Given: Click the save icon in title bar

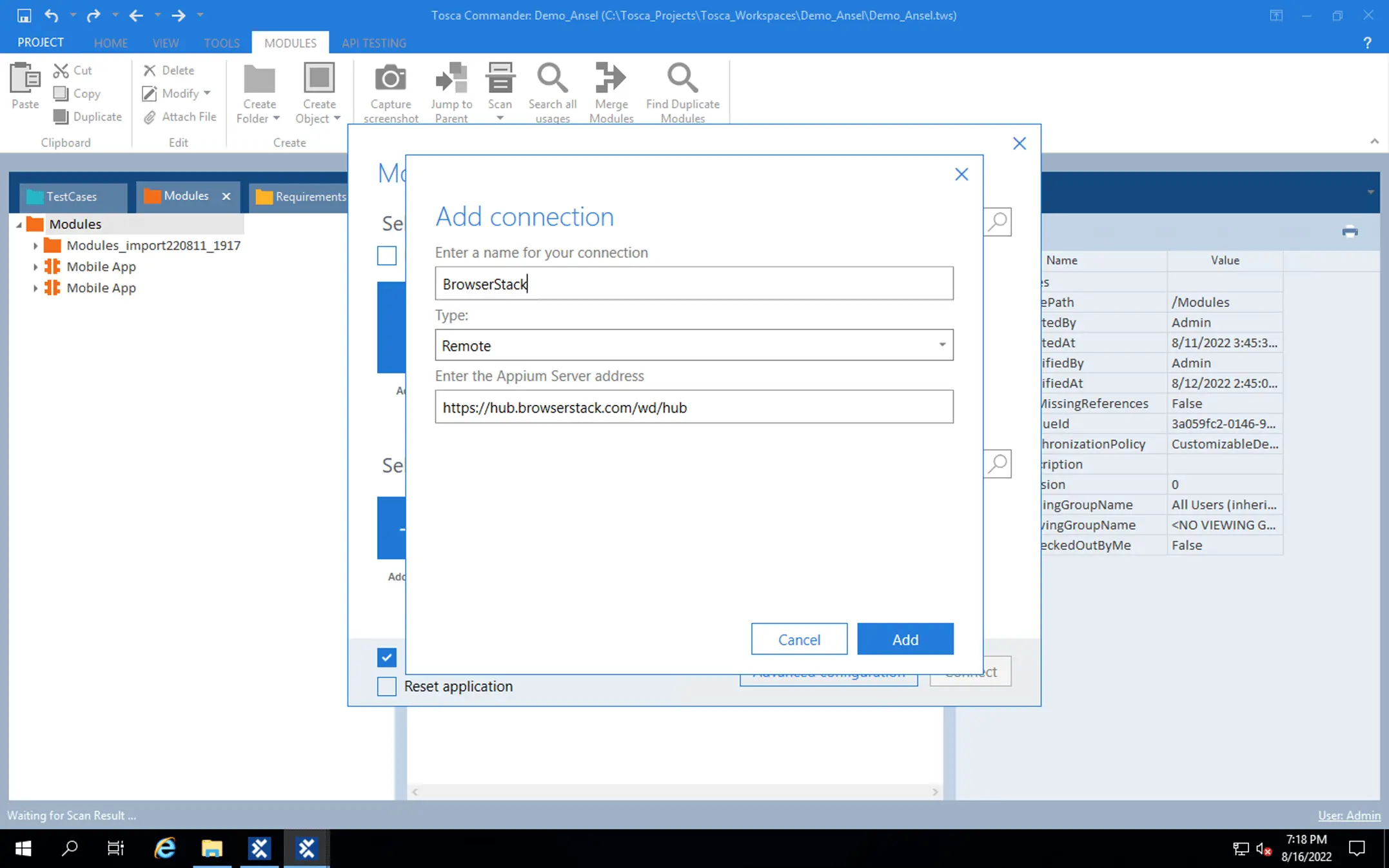Looking at the screenshot, I should [x=24, y=15].
